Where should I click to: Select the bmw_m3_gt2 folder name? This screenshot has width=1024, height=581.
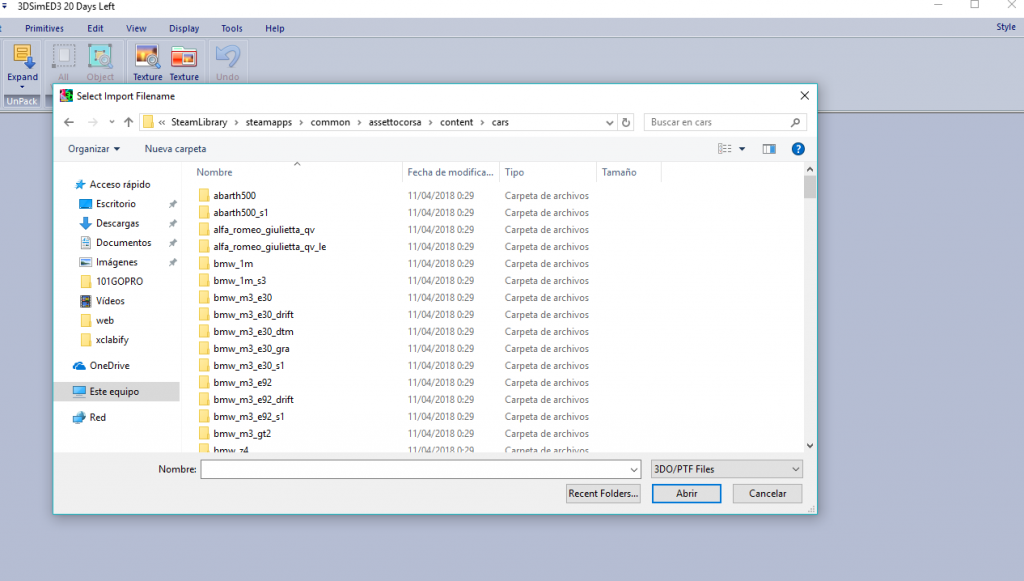click(242, 433)
